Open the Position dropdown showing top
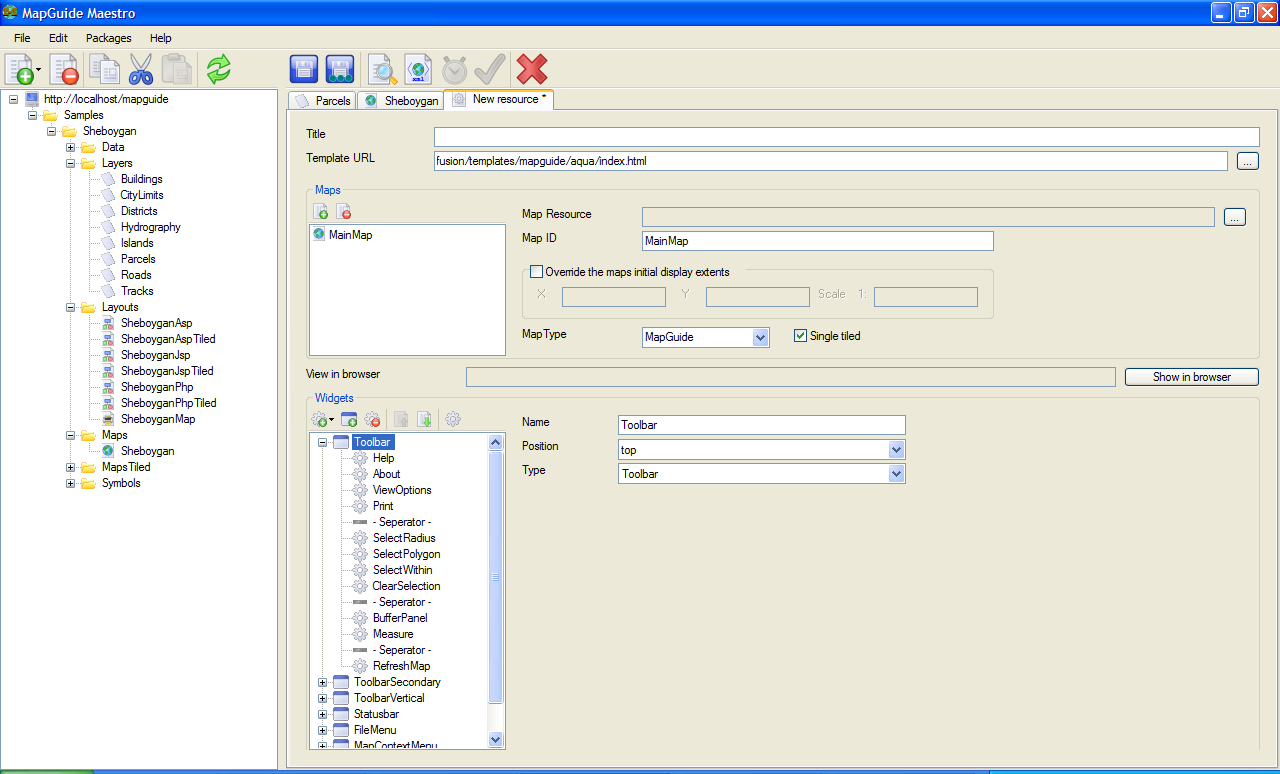This screenshot has height=774, width=1280. coord(897,450)
